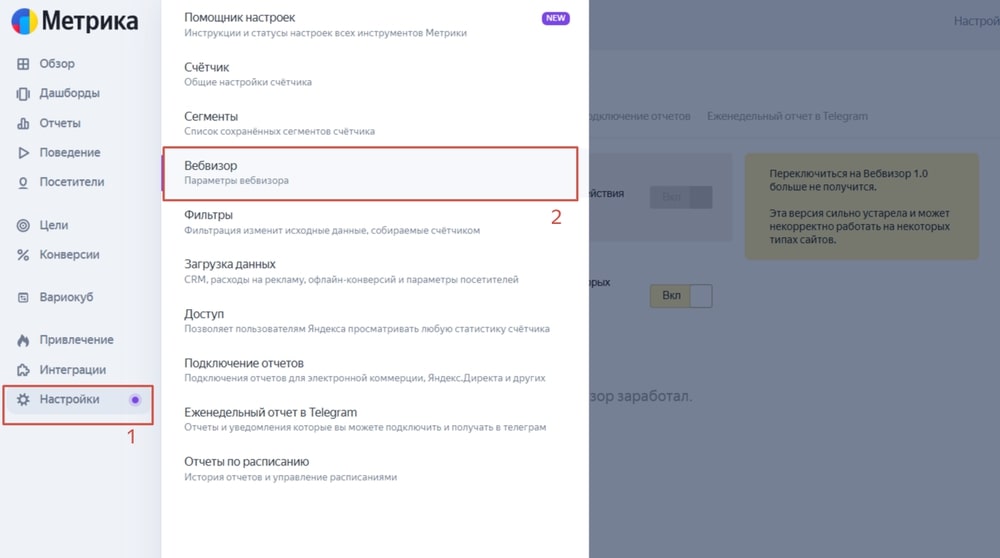
Task: Select Фильтры settings entry
Action: pos(375,222)
